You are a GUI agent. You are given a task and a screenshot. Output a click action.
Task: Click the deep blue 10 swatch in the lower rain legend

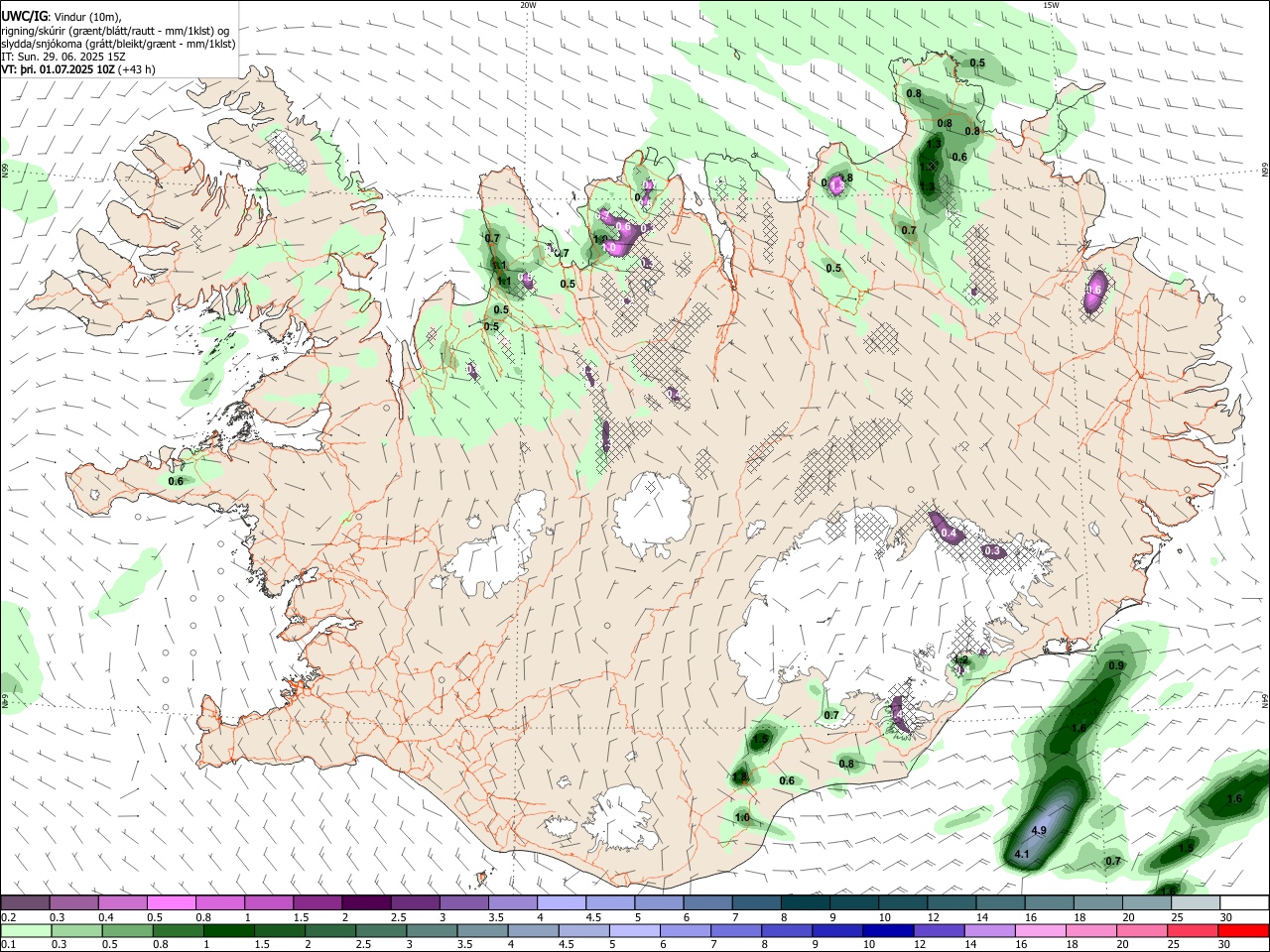tap(888, 930)
